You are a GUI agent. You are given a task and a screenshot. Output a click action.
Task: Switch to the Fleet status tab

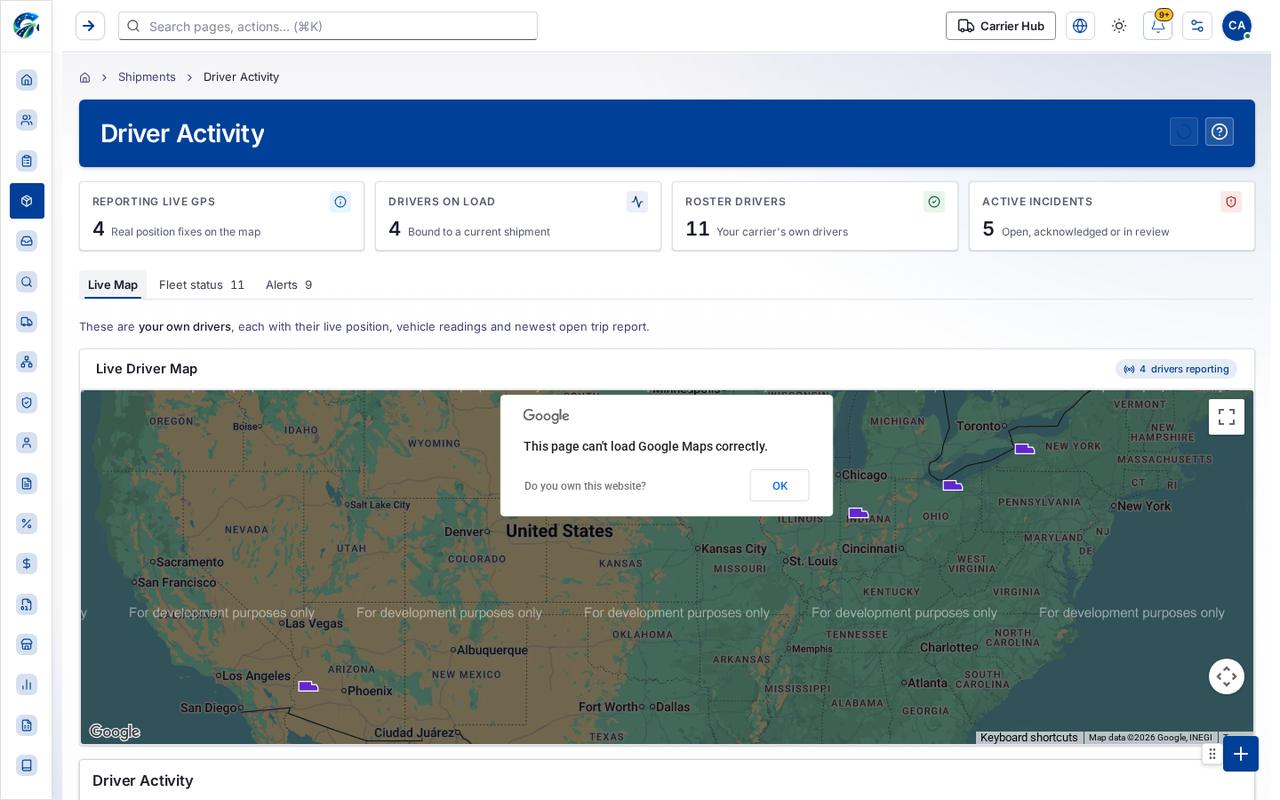202,285
